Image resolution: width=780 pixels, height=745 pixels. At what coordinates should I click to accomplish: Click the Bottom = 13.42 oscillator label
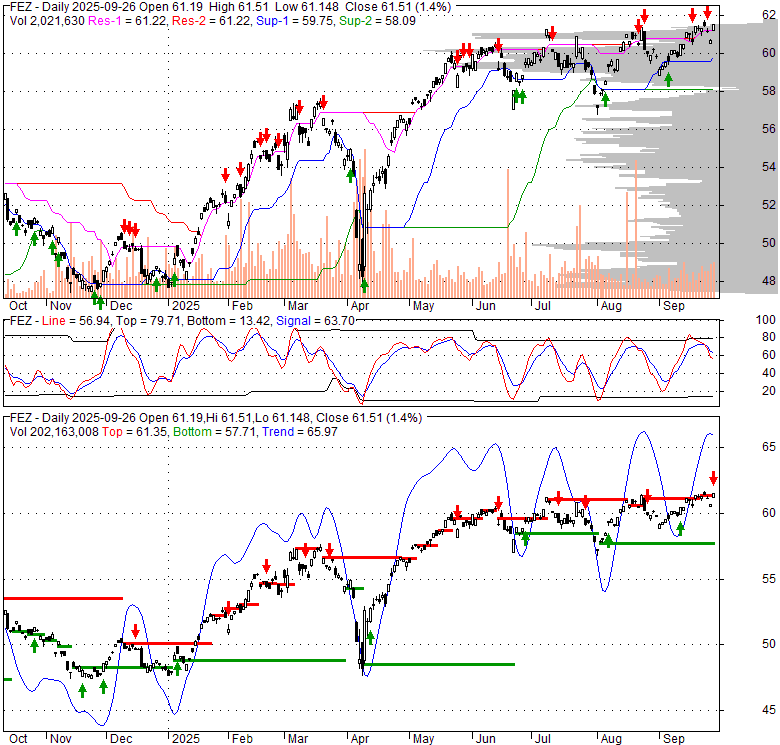[229, 321]
